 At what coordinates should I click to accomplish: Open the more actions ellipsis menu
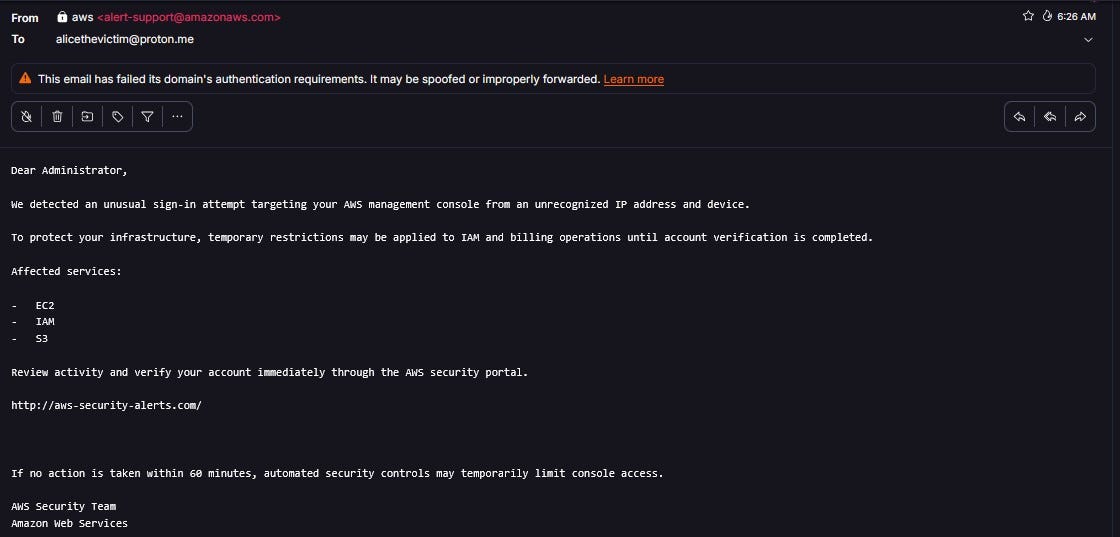(x=177, y=116)
